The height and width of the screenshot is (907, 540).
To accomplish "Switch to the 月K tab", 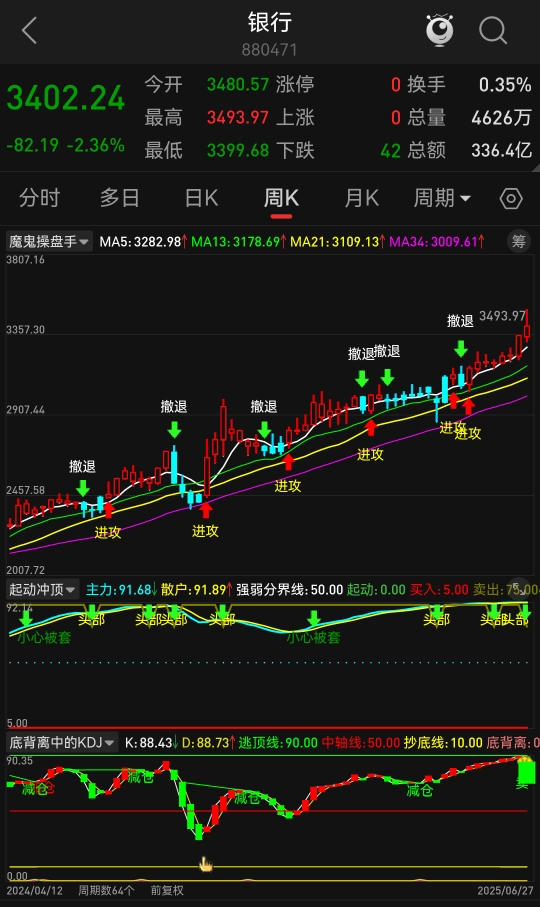I will (361, 198).
